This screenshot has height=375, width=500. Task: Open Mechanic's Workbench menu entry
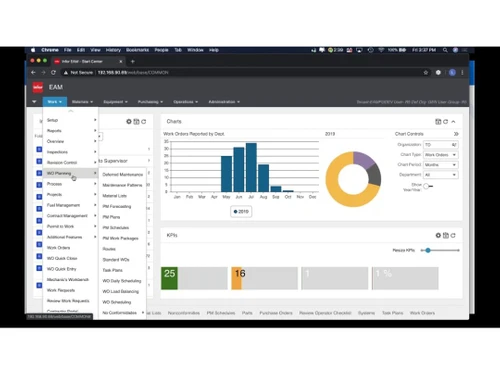(x=71, y=280)
